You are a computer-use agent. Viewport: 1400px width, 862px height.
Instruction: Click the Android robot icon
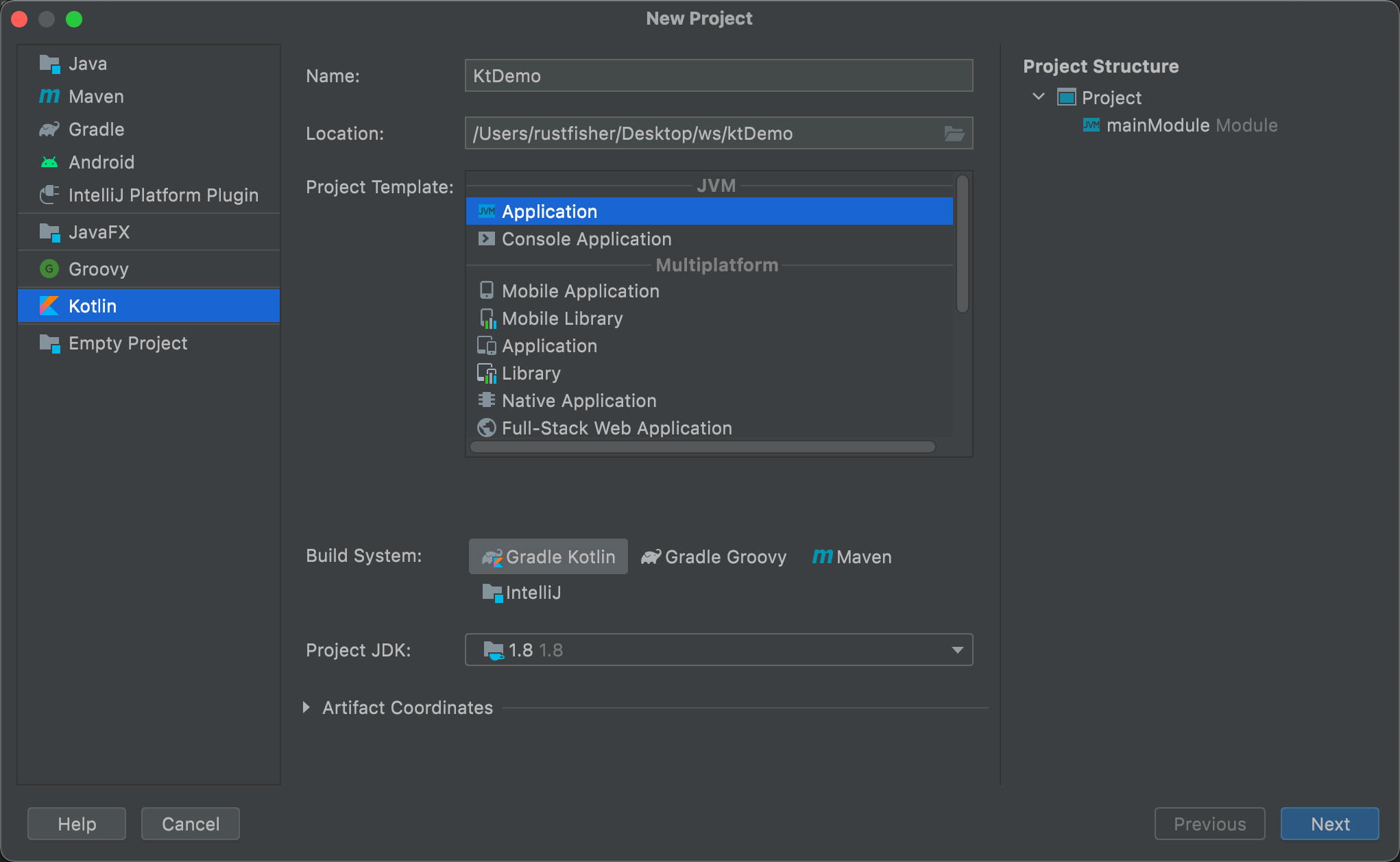coord(49,162)
